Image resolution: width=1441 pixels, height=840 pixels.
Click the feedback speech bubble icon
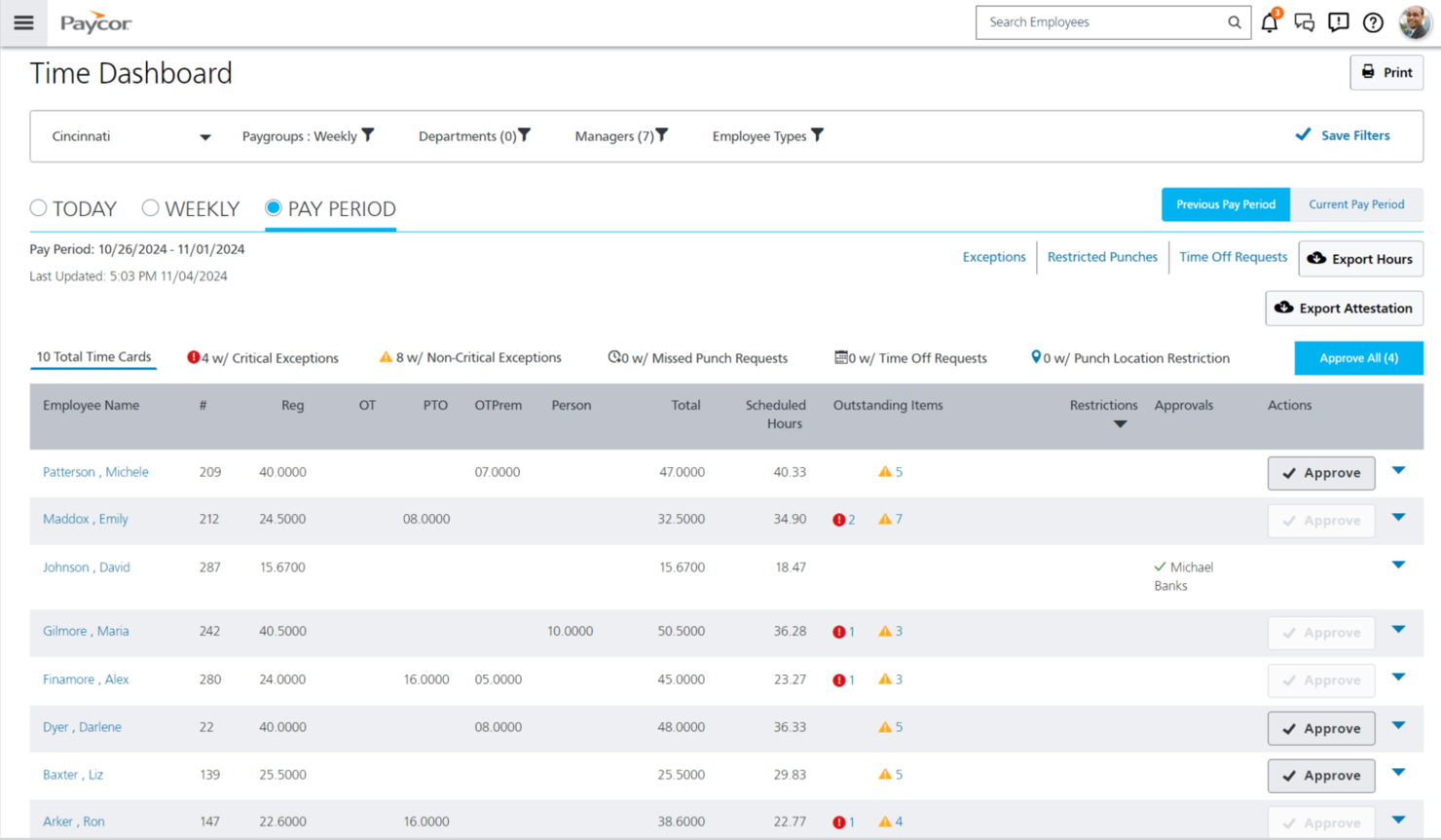(1339, 22)
